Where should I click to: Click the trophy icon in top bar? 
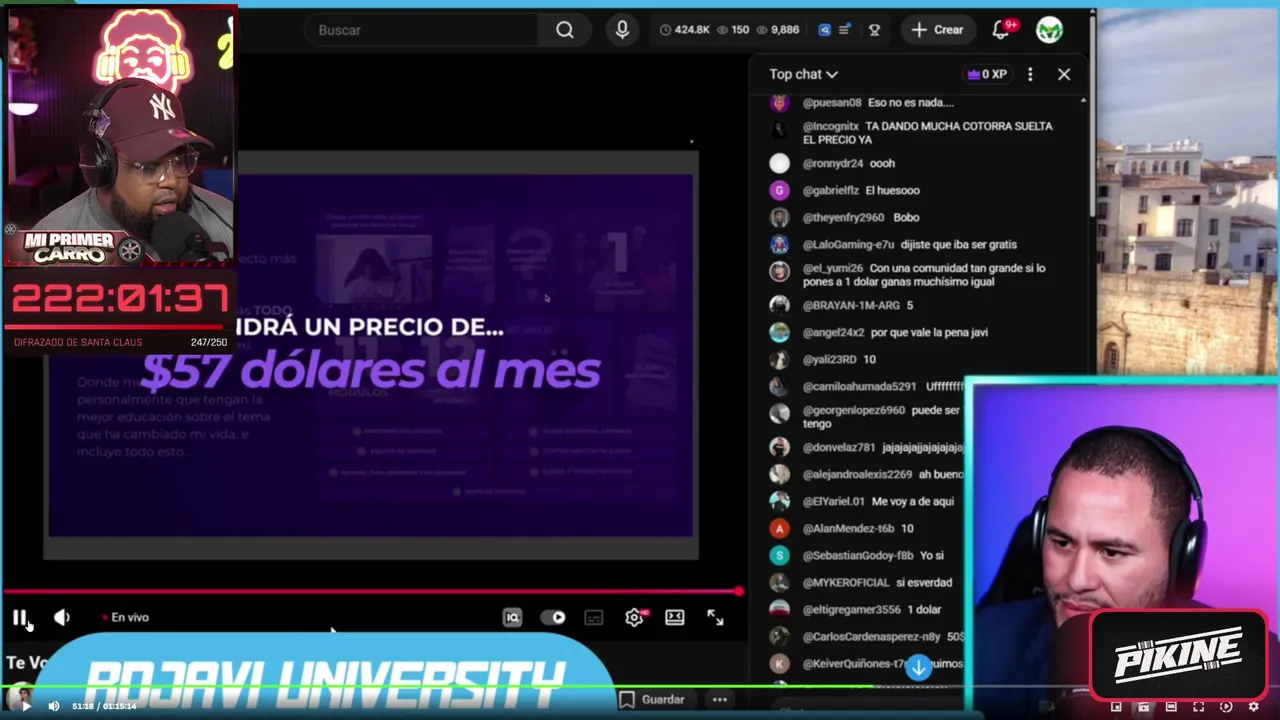[x=874, y=30]
